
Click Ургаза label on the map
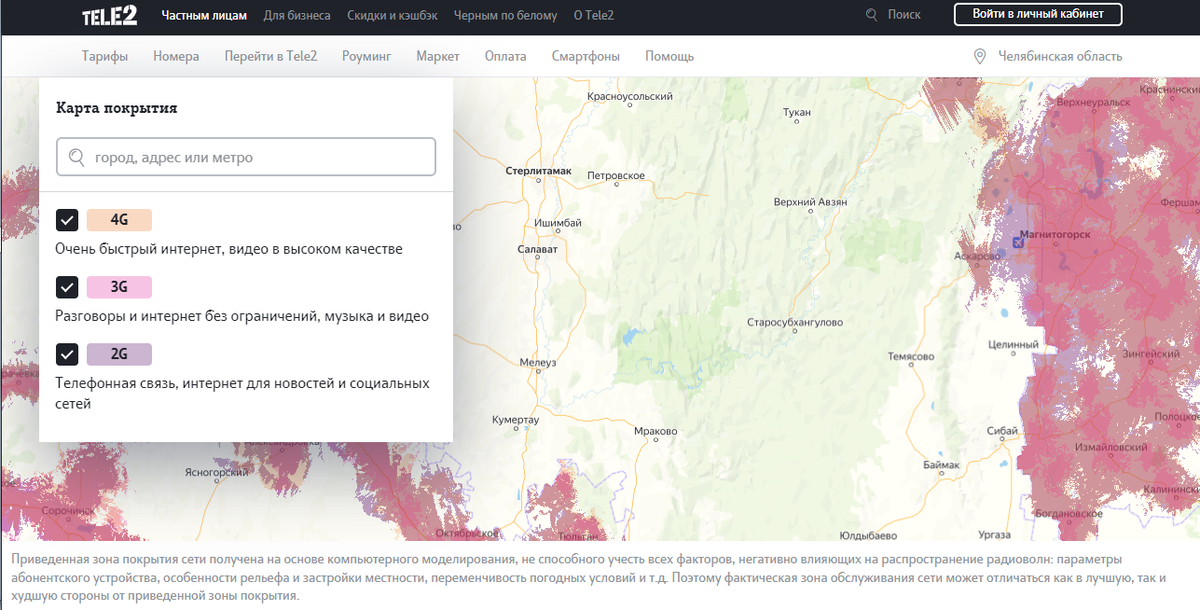pos(995,536)
